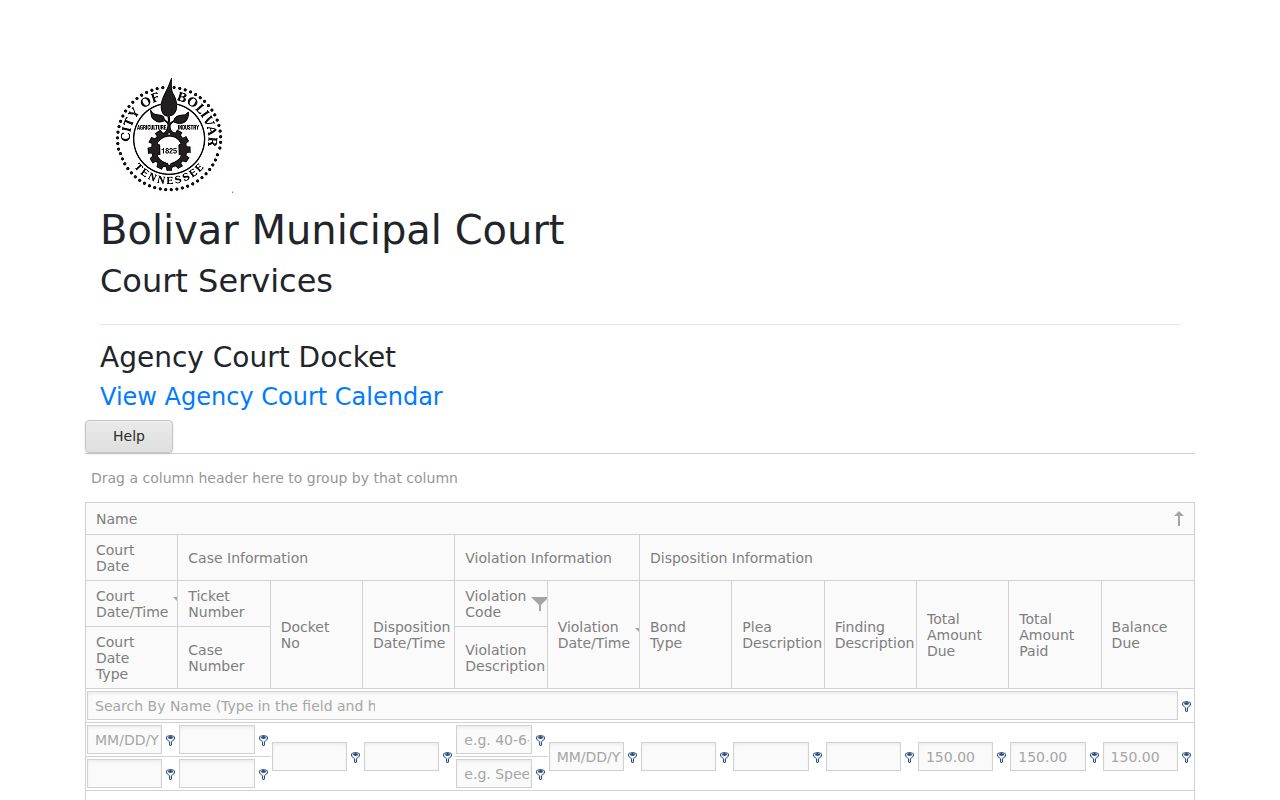Viewport: 1280px width, 800px height.
Task: Click the Case Number filter input
Action: (217, 774)
